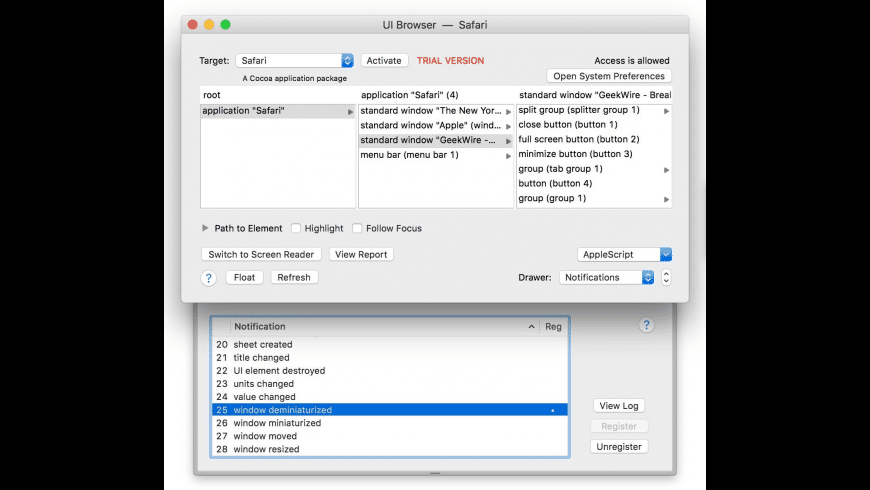
Task: Expand arrow next to application "Safari"
Action: coord(350,112)
